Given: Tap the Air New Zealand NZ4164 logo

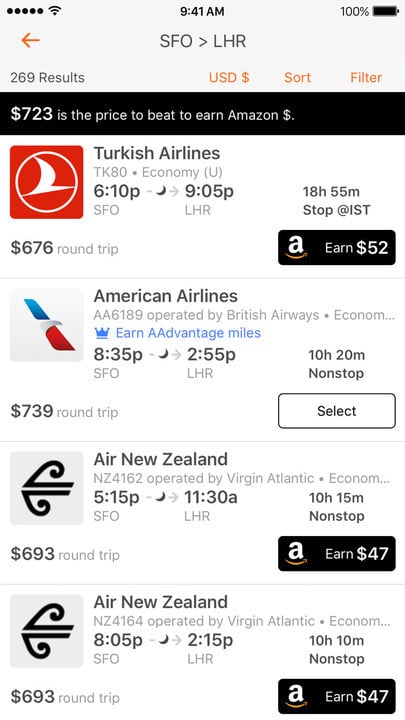Looking at the screenshot, I should click(x=46, y=631).
